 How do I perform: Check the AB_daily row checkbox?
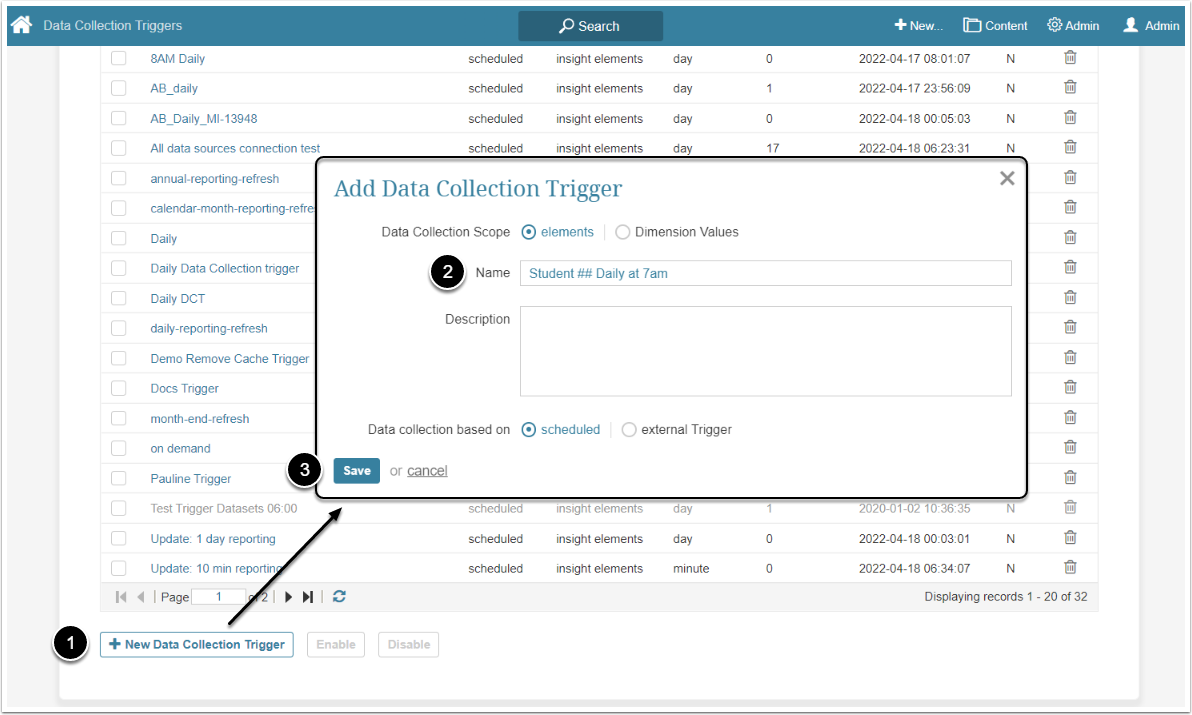119,88
